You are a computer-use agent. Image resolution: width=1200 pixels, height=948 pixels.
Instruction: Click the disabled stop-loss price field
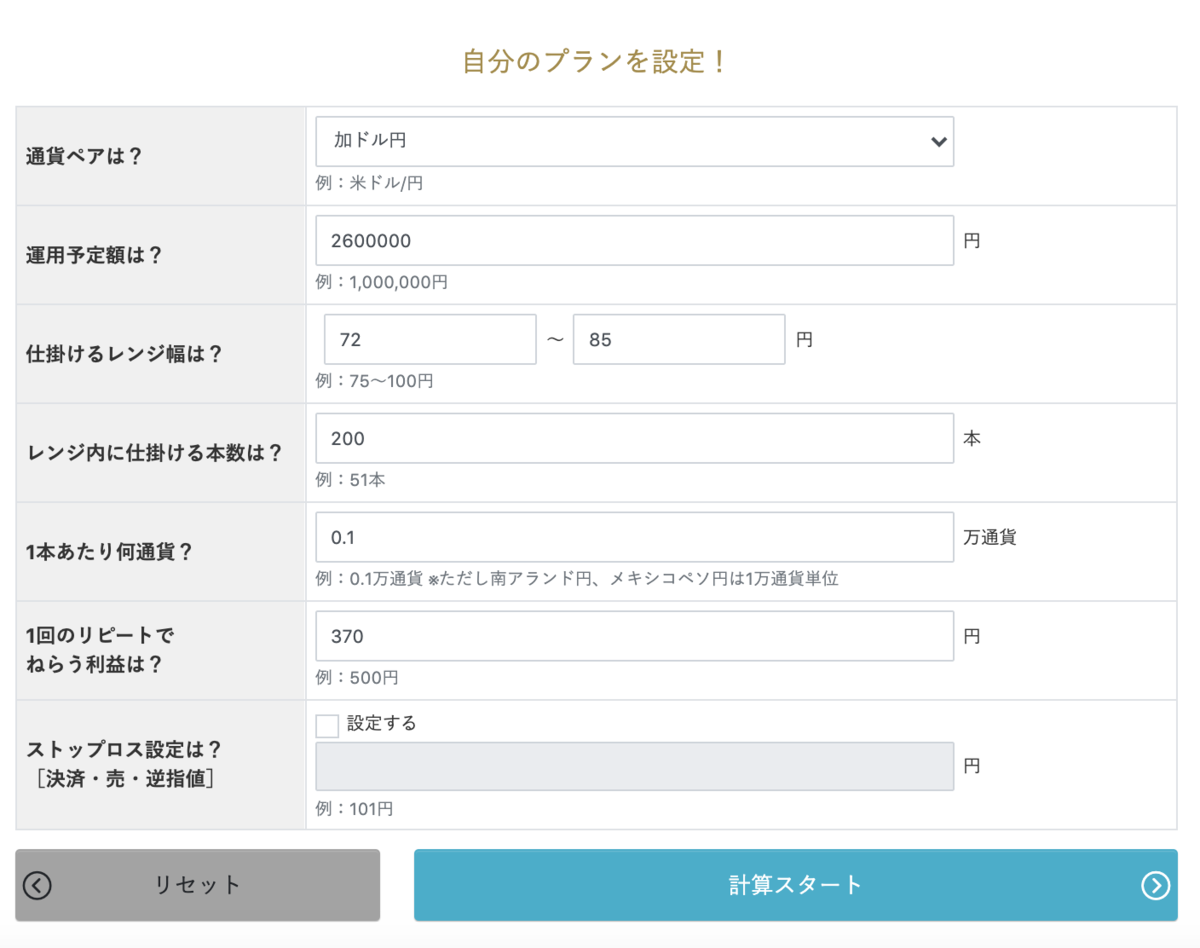click(x=634, y=766)
